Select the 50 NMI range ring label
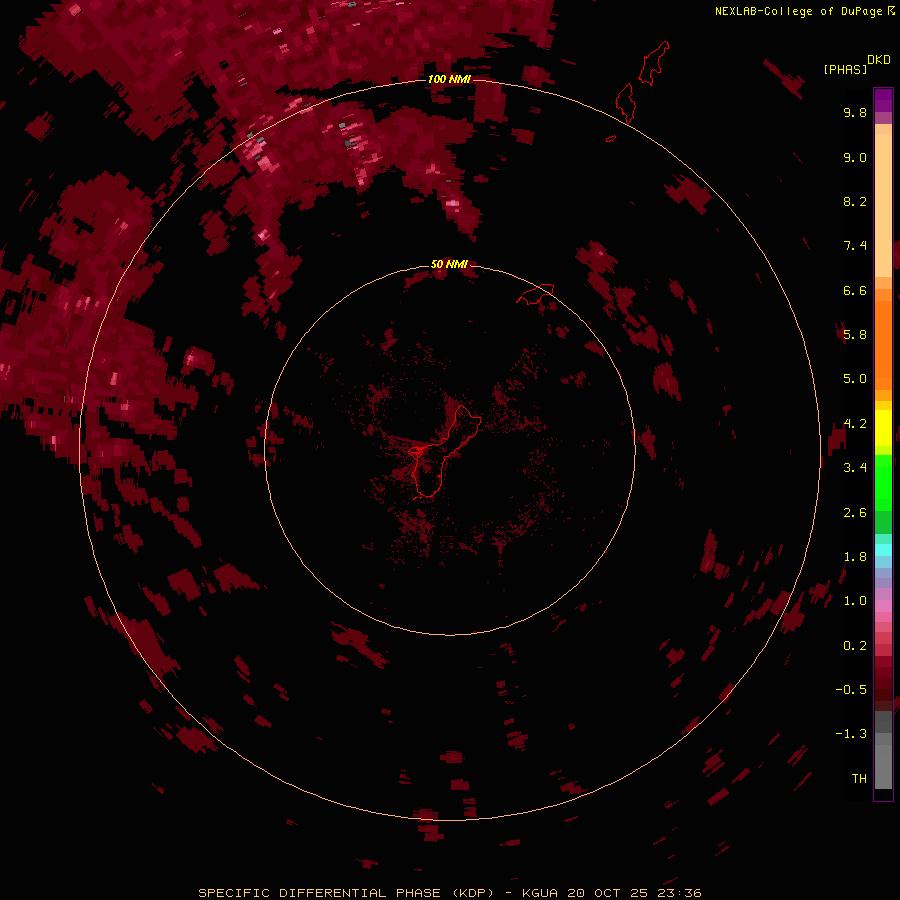Viewport: 900px width, 900px height. [449, 264]
